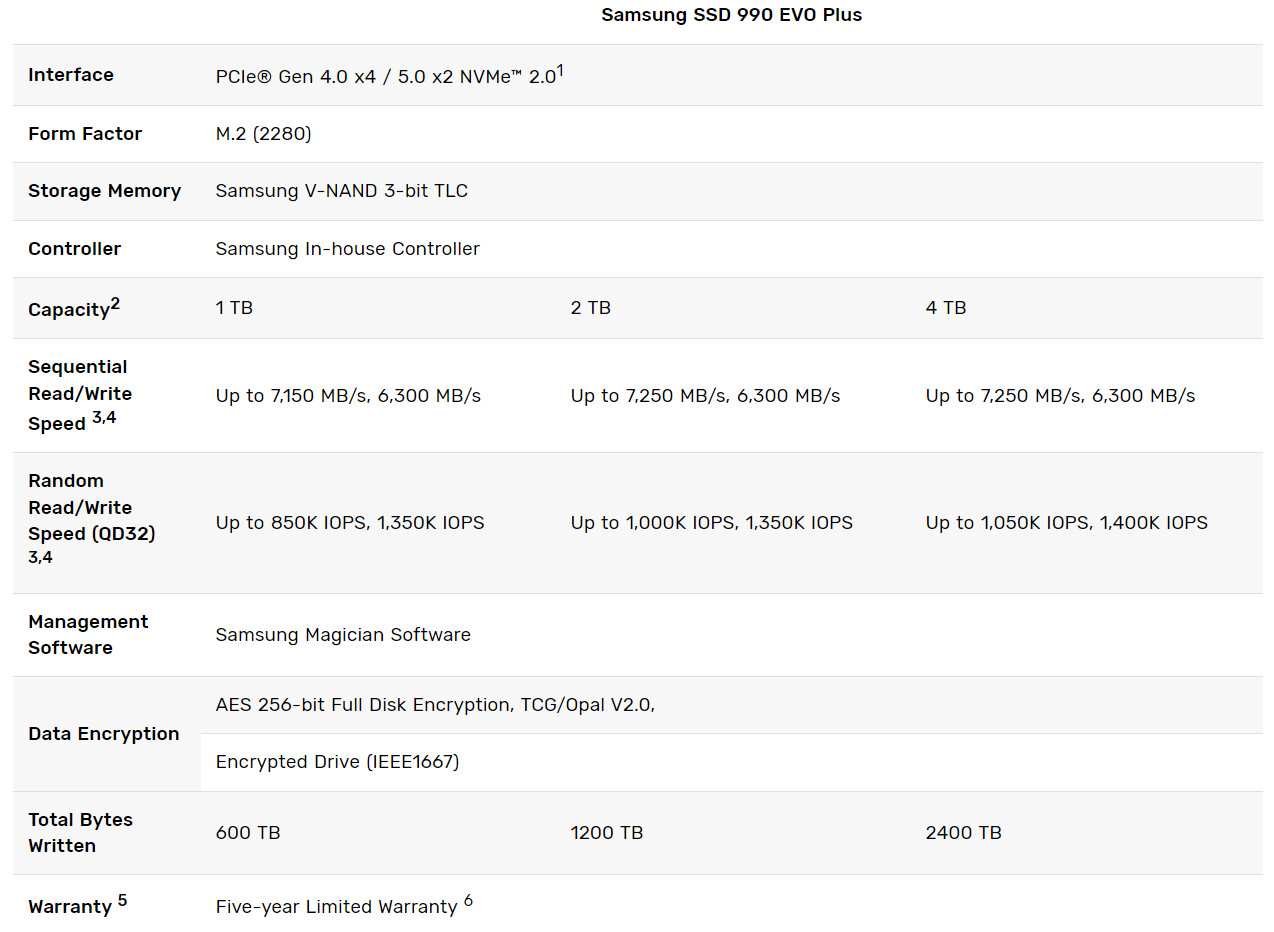
Task: Click the Samsung SSD 990 EVO Plus heading
Action: 731,15
